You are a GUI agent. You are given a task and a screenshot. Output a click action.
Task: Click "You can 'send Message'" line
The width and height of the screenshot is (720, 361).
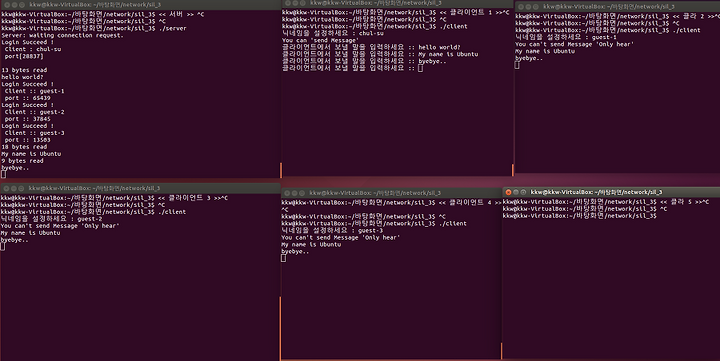320,40
